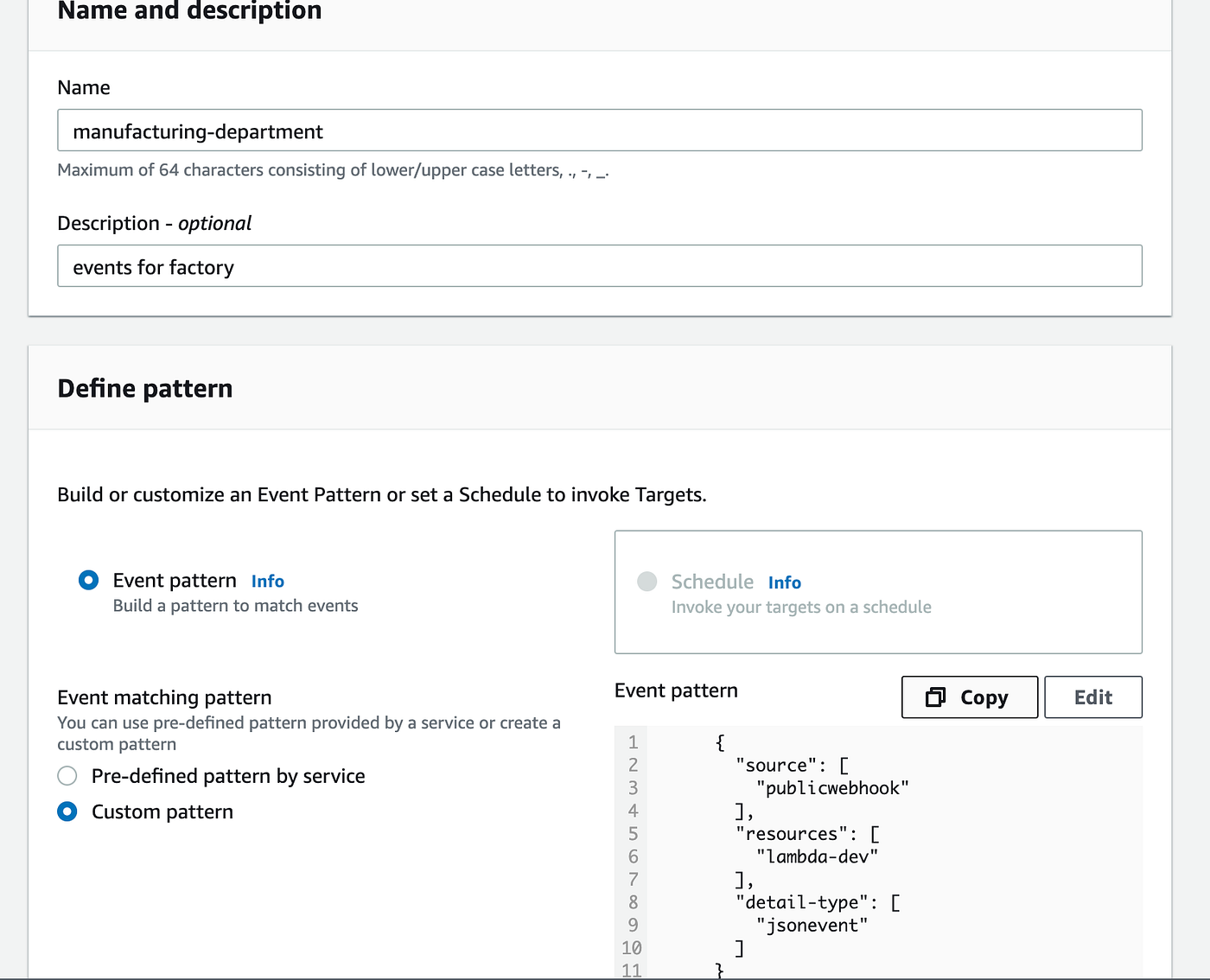The image size is (1210, 980).
Task: Select the lambda-dev resource in the JSON
Action: point(818,856)
